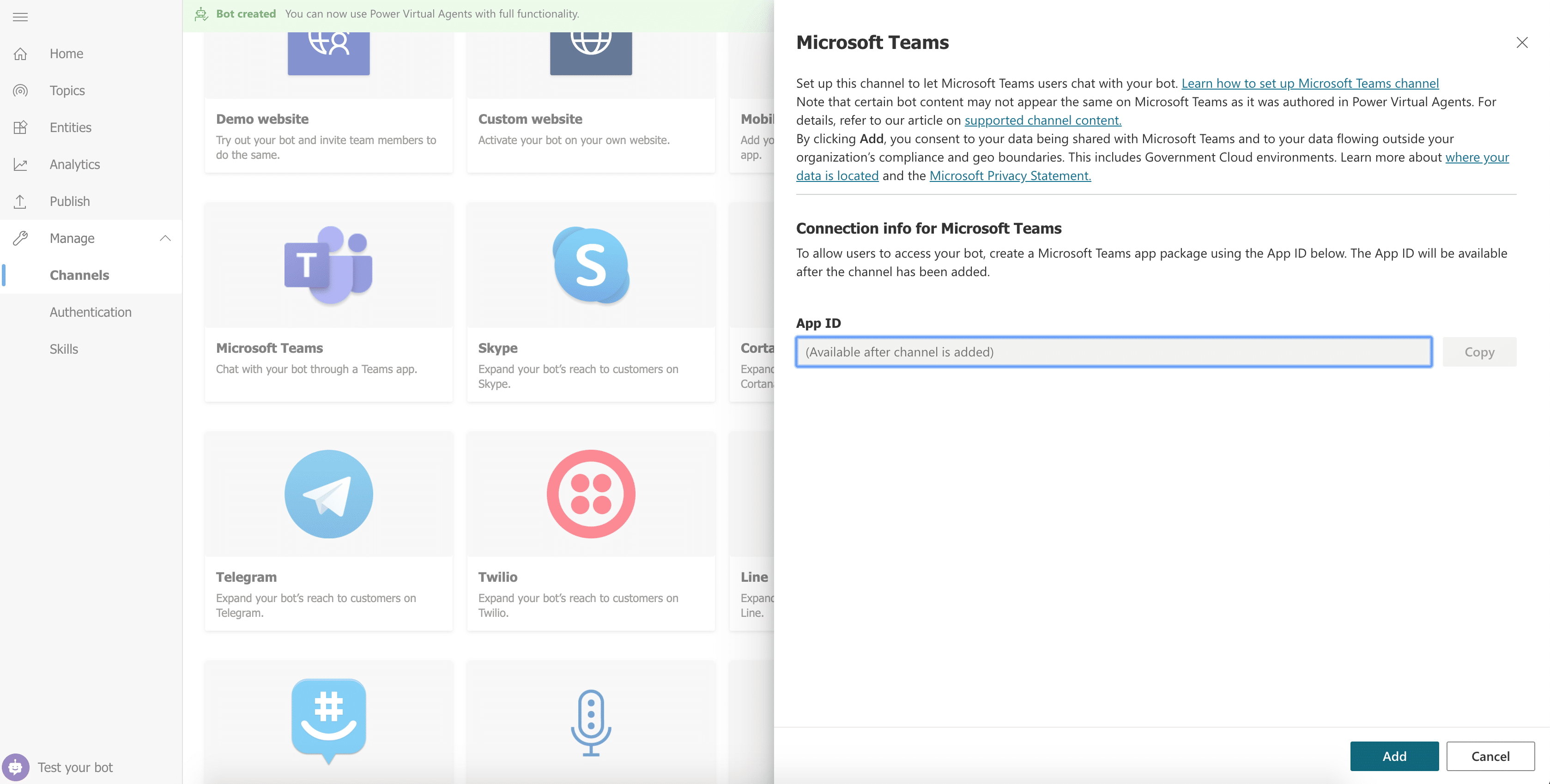Select the Twilio card title

coord(497,576)
